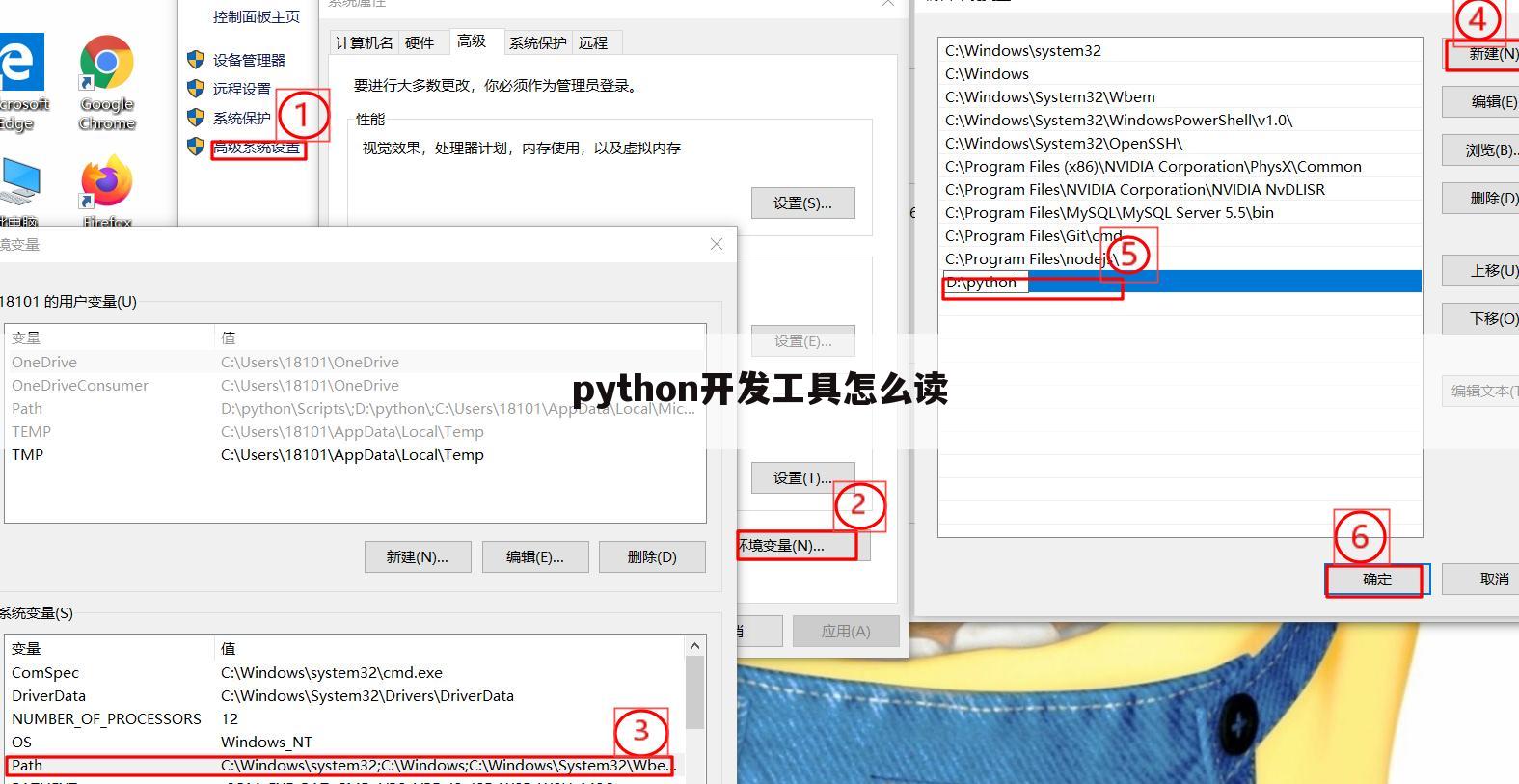Click 设置(T)... startup and recovery button
Viewport: 1519px width, 784px height.
(x=802, y=477)
